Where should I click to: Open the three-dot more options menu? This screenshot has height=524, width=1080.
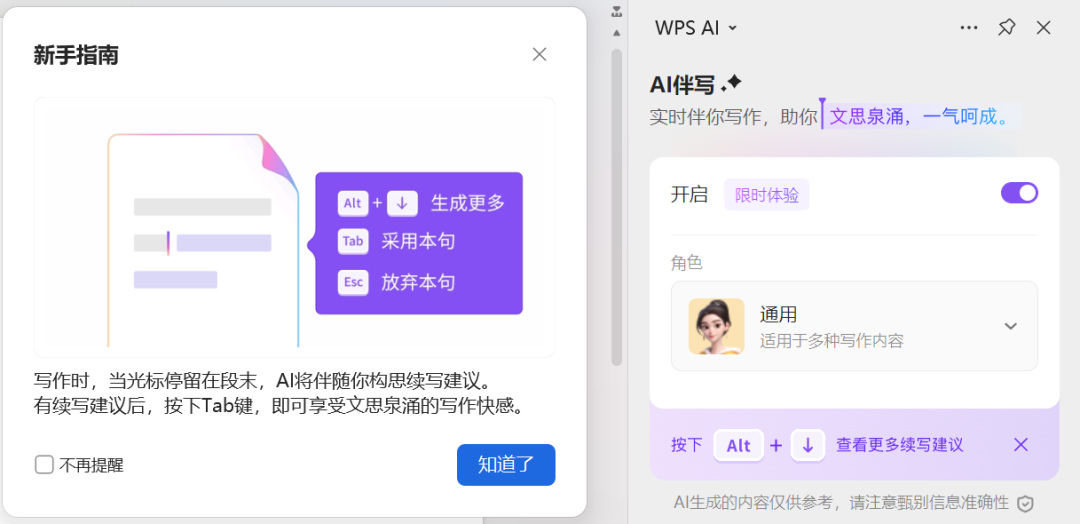969,28
